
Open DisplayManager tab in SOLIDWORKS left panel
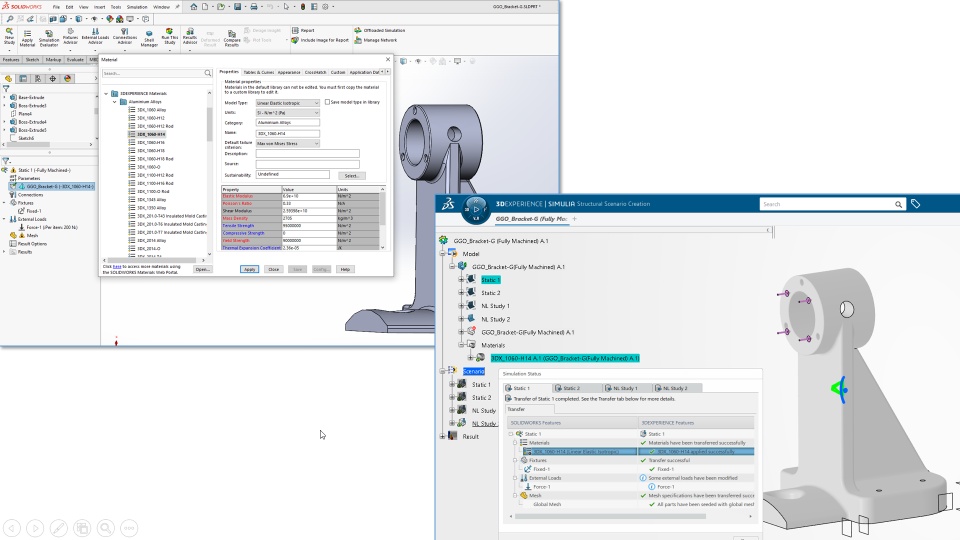67,78
